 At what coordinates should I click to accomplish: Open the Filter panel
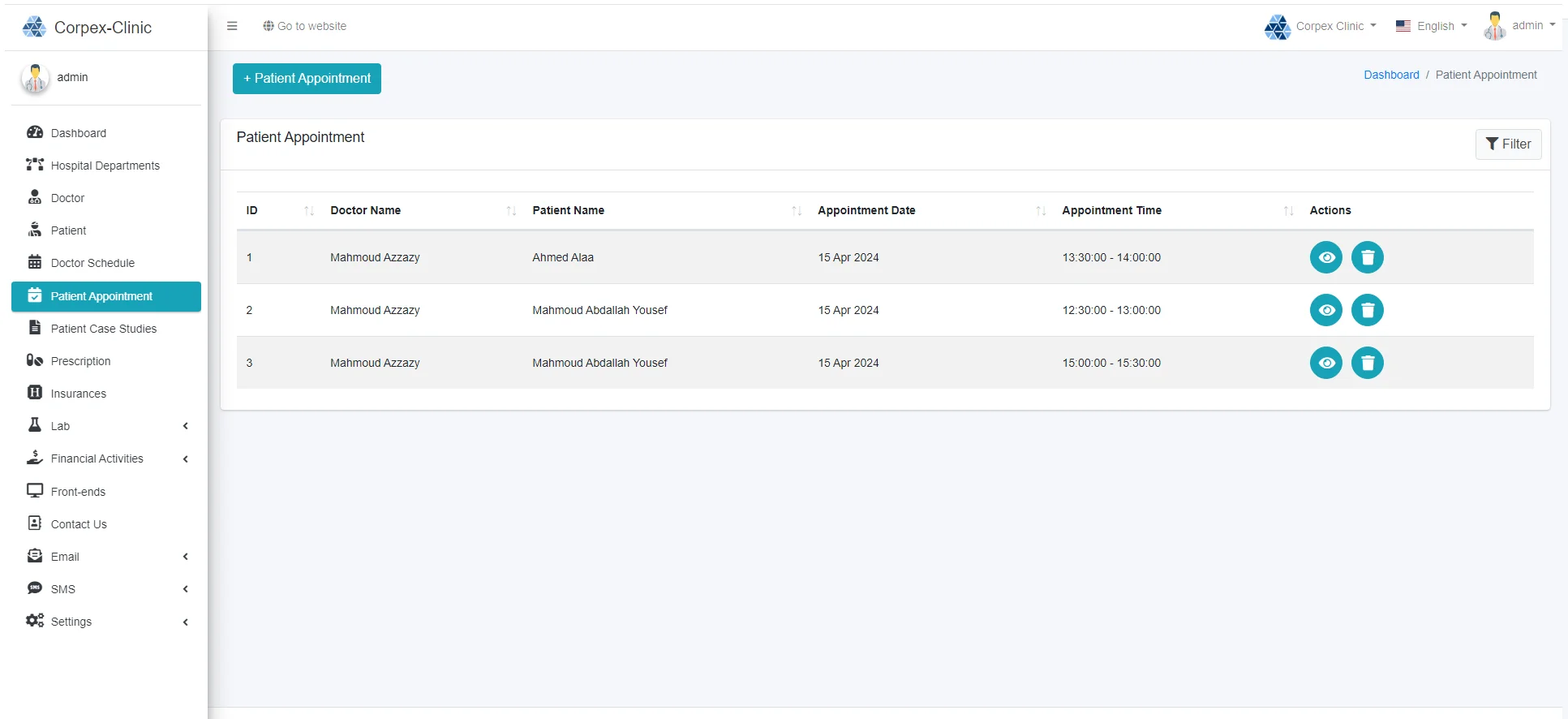click(x=1508, y=144)
